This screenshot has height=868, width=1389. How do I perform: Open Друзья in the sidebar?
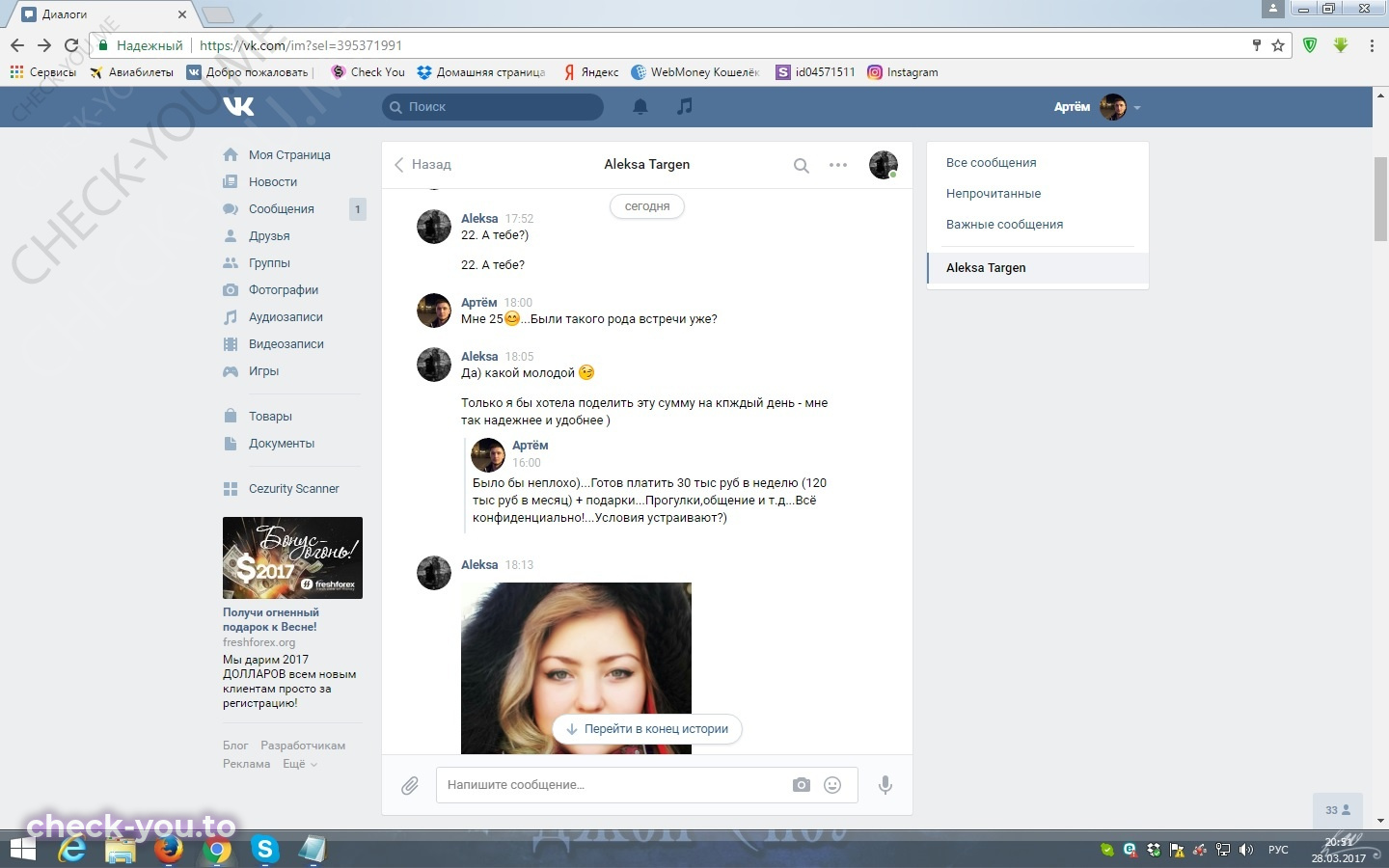(x=269, y=236)
